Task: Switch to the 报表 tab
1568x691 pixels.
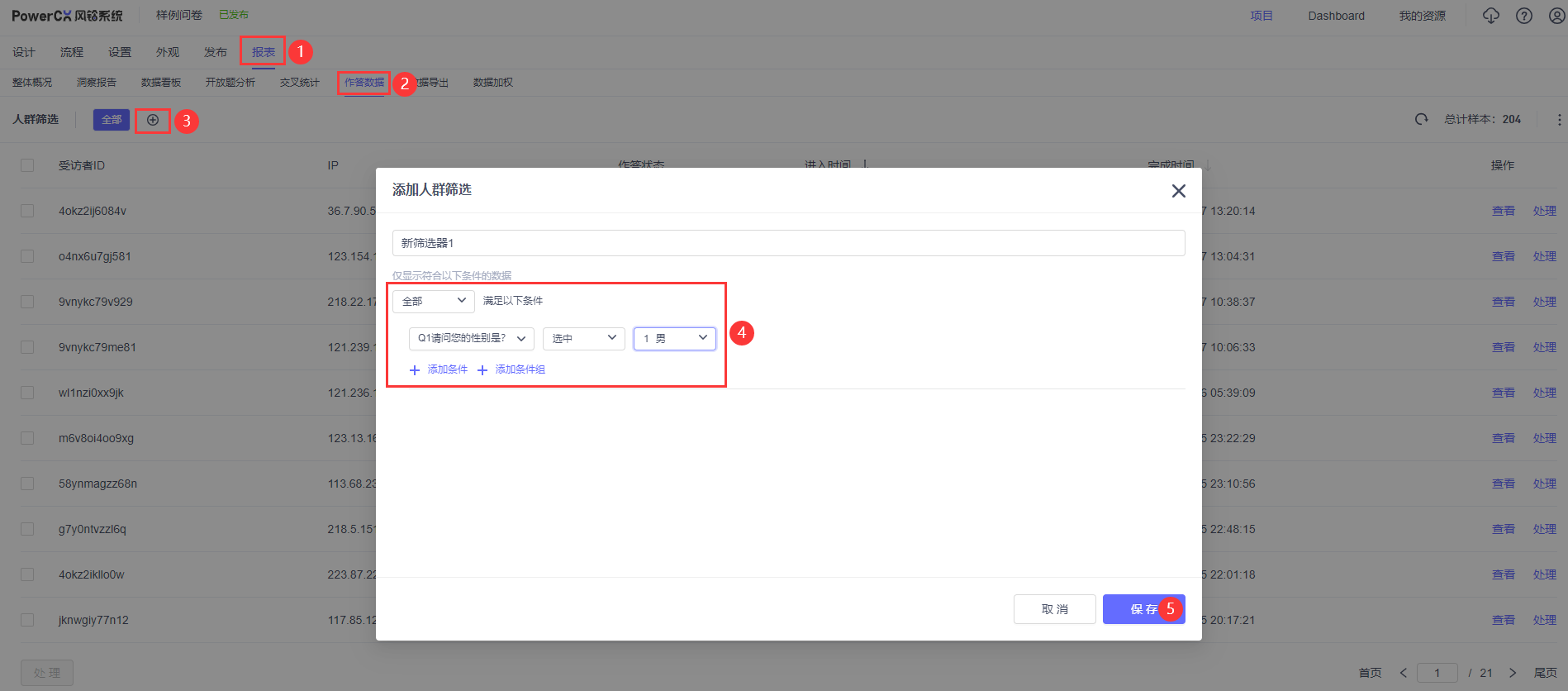Action: point(263,52)
